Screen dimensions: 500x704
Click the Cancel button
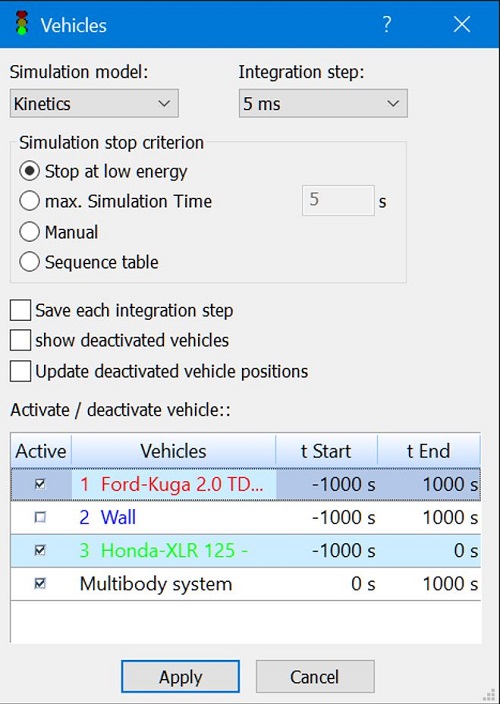point(315,677)
